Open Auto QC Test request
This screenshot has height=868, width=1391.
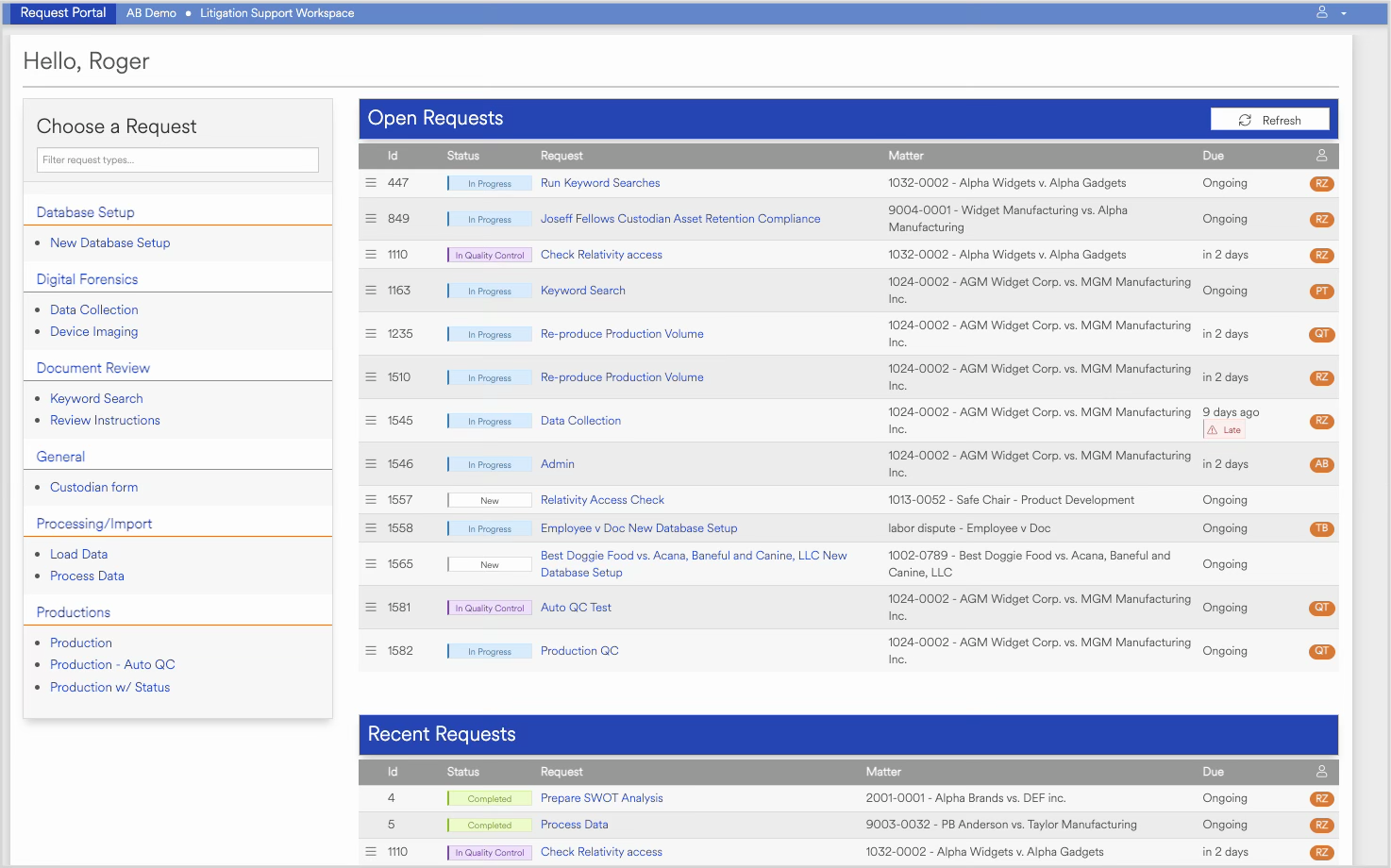tap(576, 608)
